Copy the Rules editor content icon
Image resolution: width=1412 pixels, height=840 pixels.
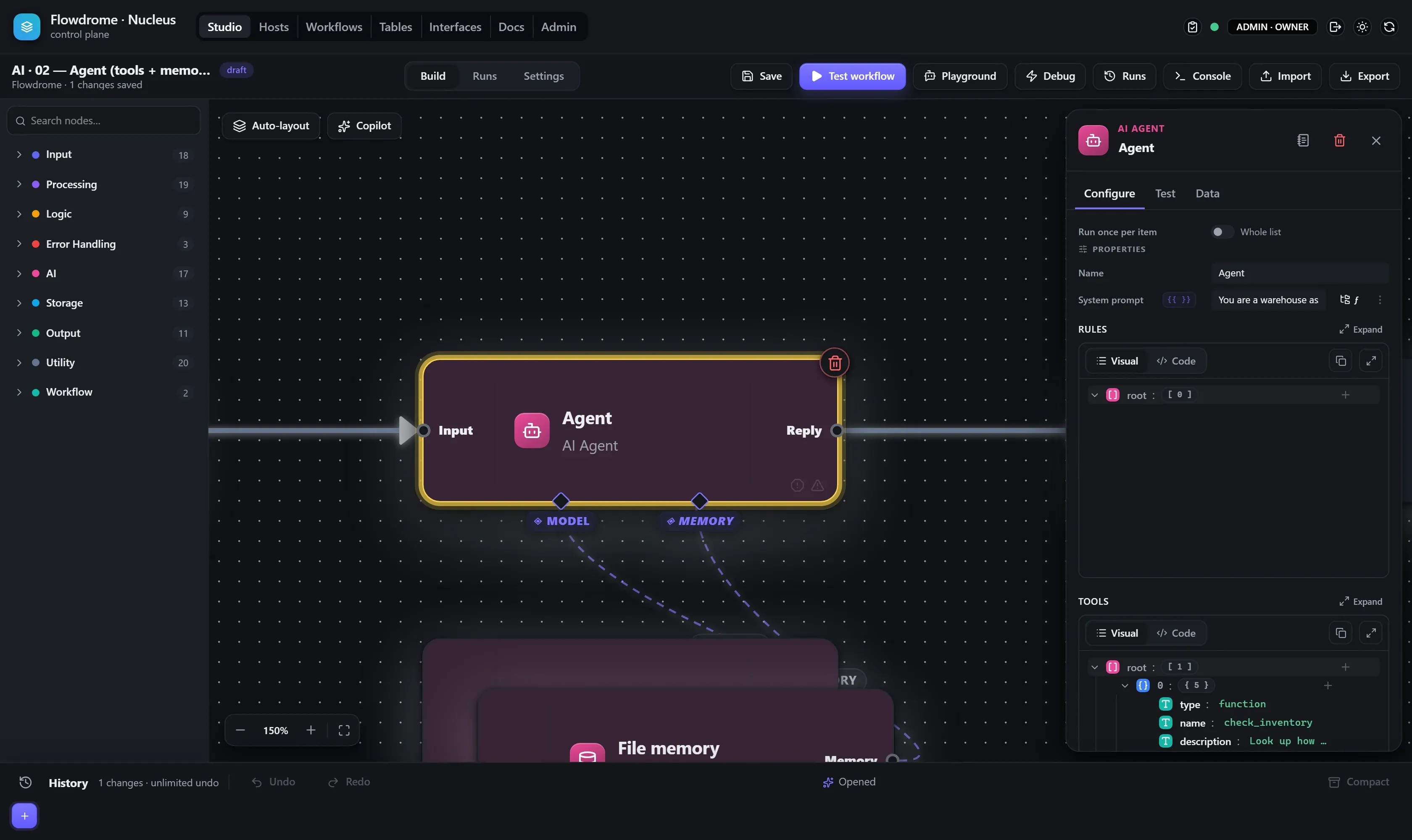click(1341, 360)
